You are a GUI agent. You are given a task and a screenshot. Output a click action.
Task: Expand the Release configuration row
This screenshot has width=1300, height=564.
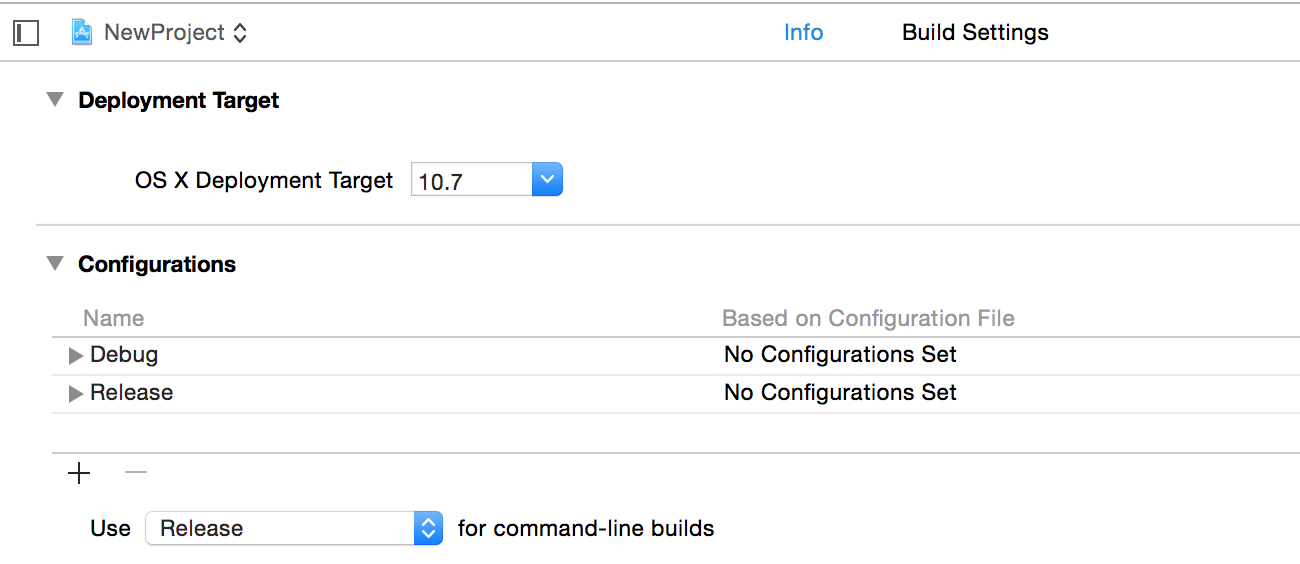click(76, 394)
